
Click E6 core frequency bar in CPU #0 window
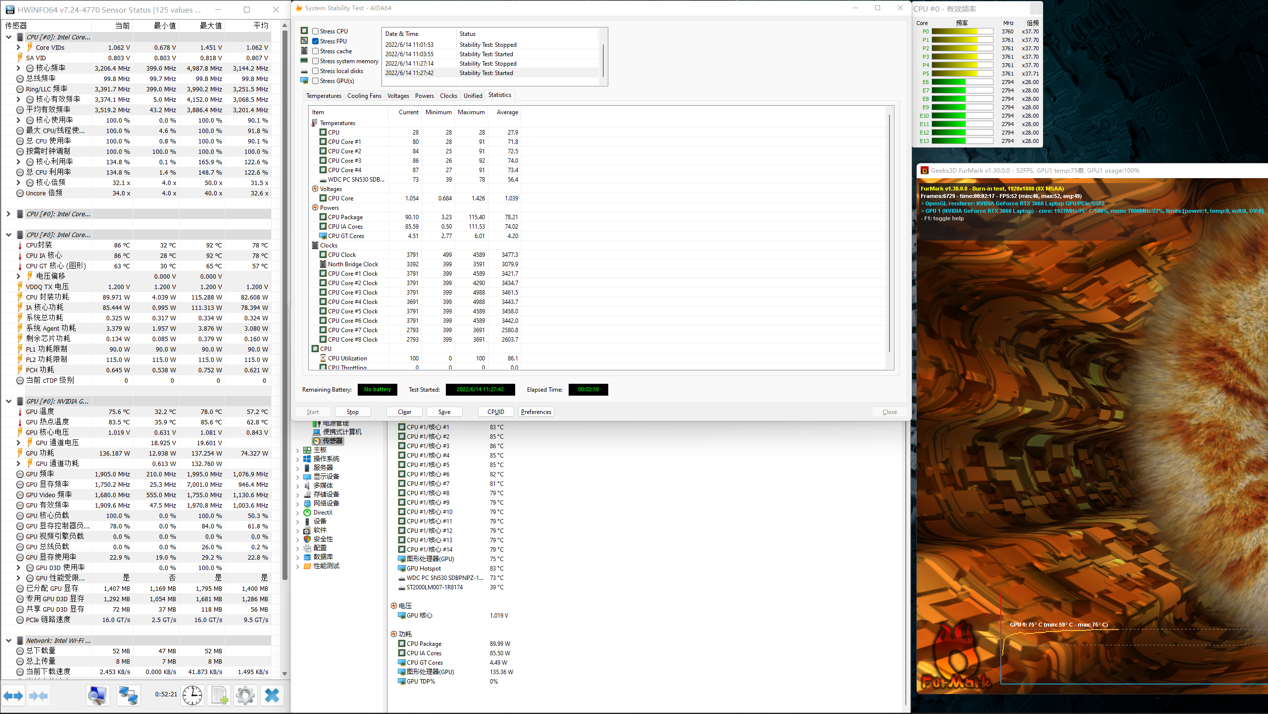pyautogui.click(x=963, y=82)
